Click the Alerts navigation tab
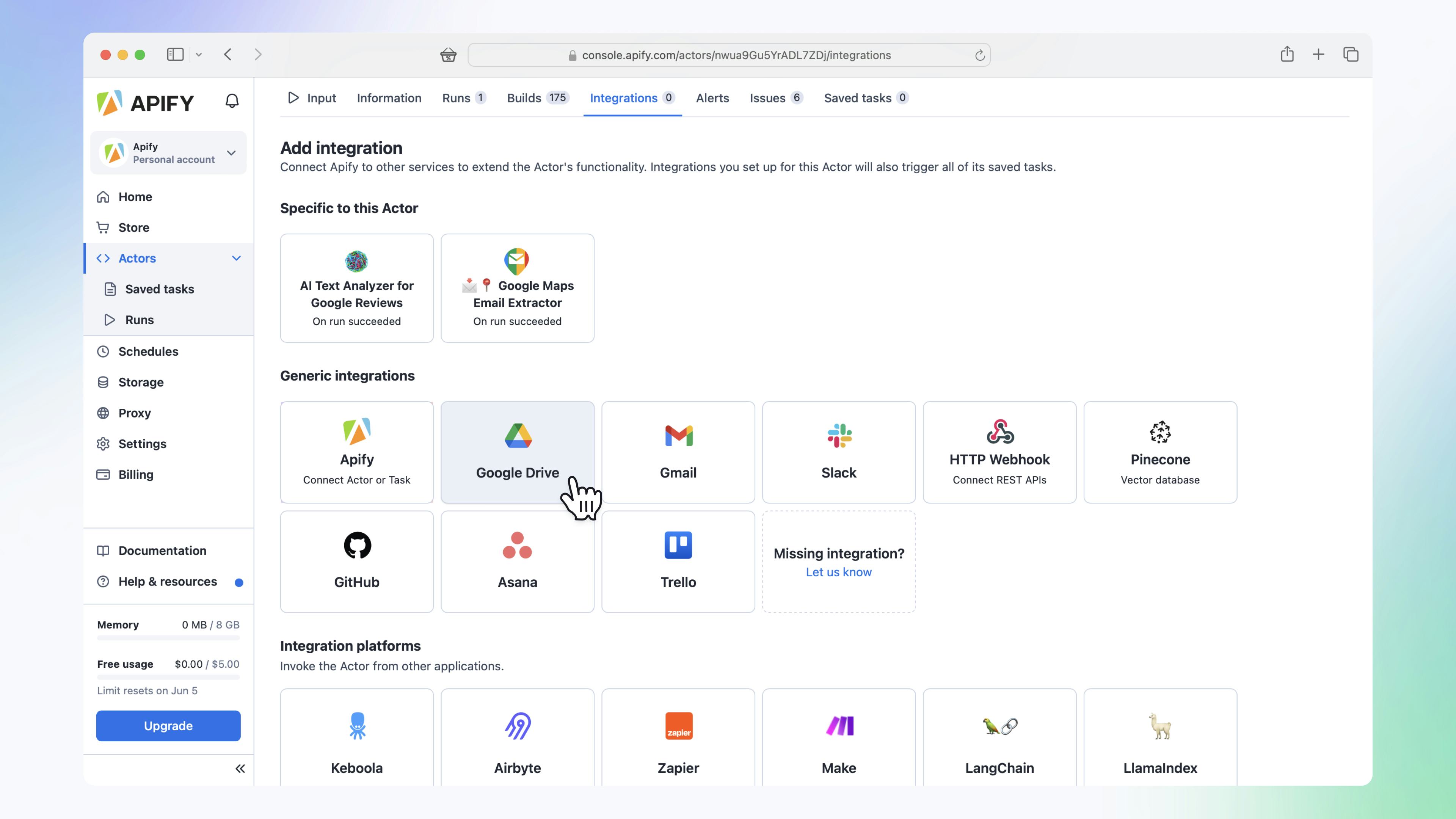1456x819 pixels. coord(712,98)
